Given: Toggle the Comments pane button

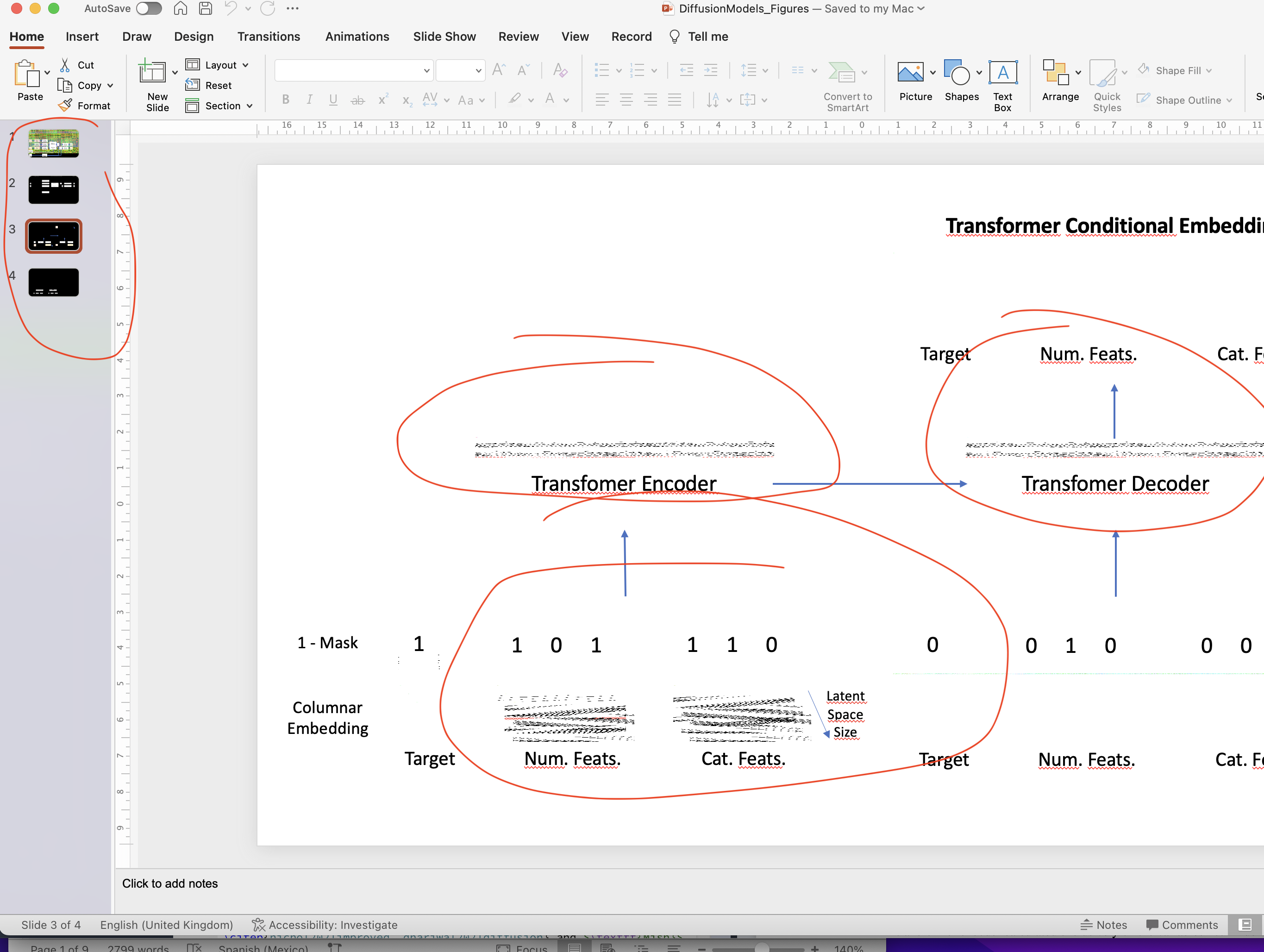Looking at the screenshot, I should coord(1182,925).
